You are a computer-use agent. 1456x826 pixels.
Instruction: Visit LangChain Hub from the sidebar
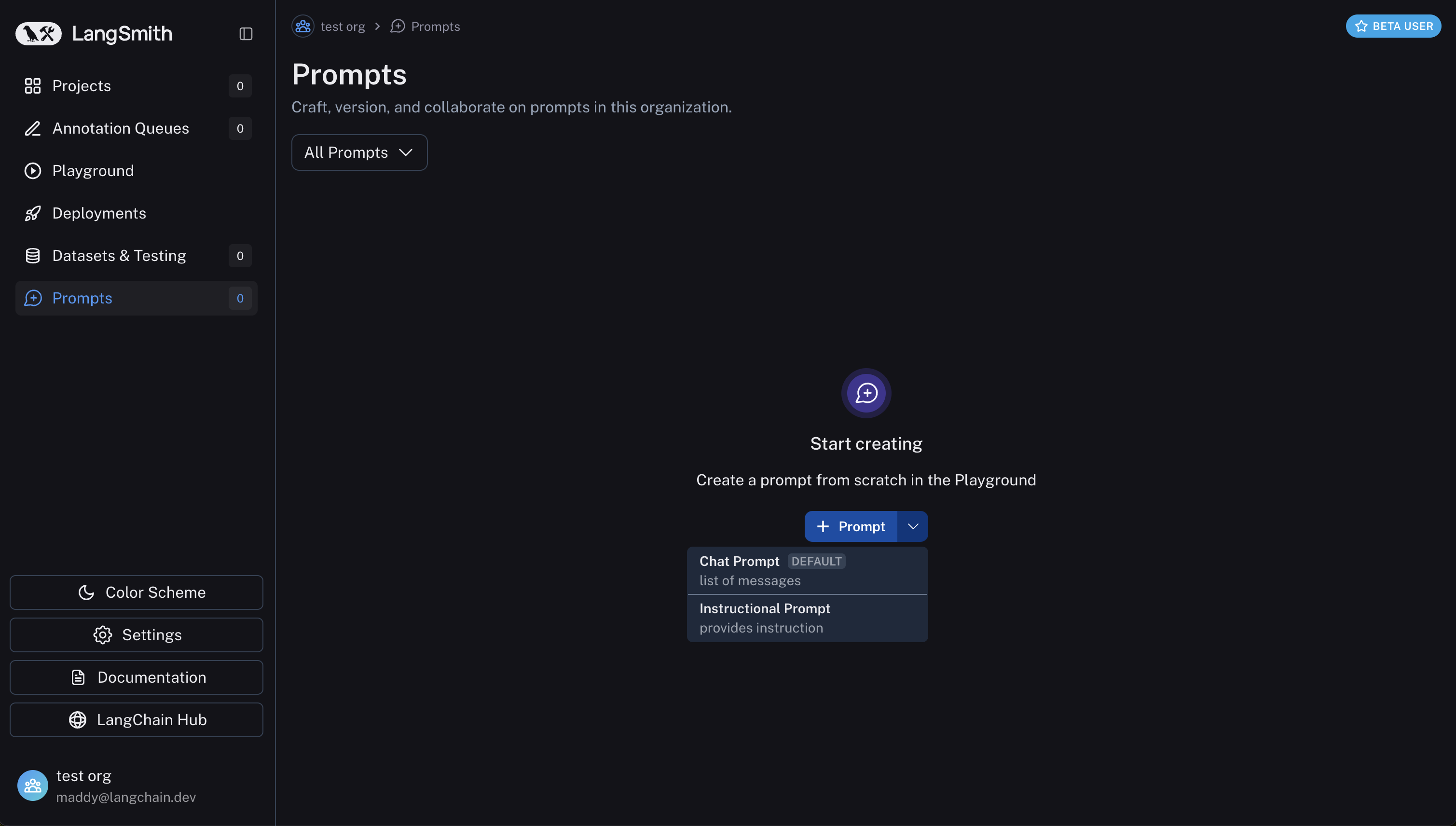136,720
